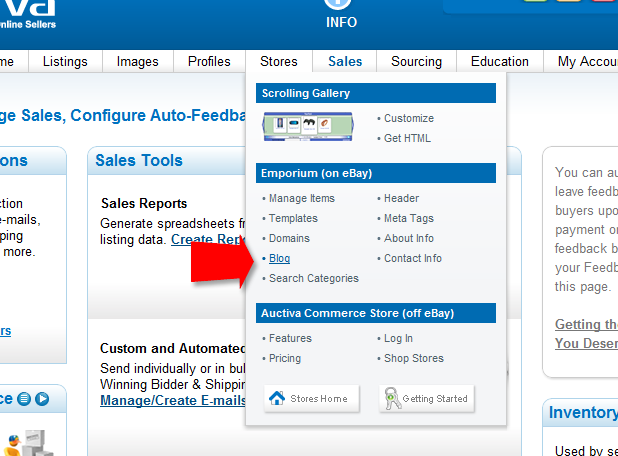Image resolution: width=618 pixels, height=456 pixels.
Task: Click Customize under Scrolling Gallery
Action: [409, 118]
